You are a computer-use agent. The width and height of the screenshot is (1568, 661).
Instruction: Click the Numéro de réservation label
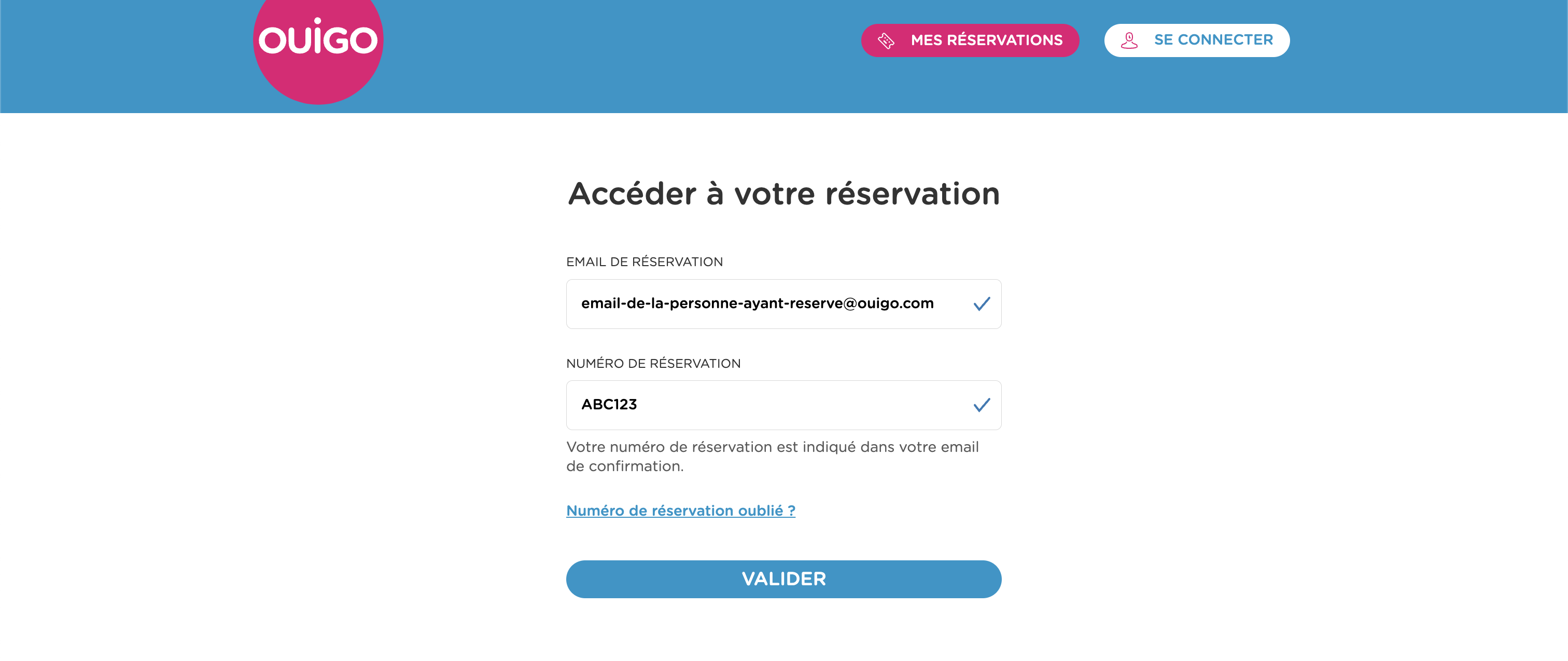pos(653,364)
